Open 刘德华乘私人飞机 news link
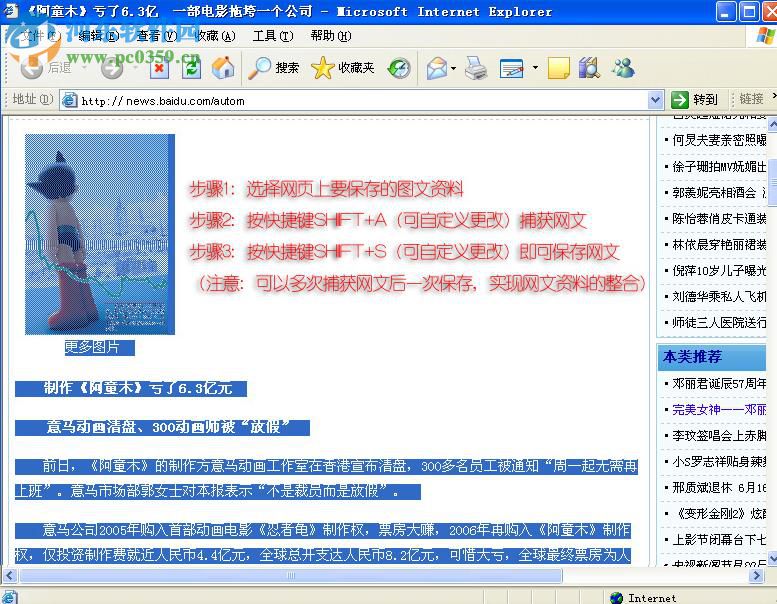The image size is (777, 604). (719, 297)
